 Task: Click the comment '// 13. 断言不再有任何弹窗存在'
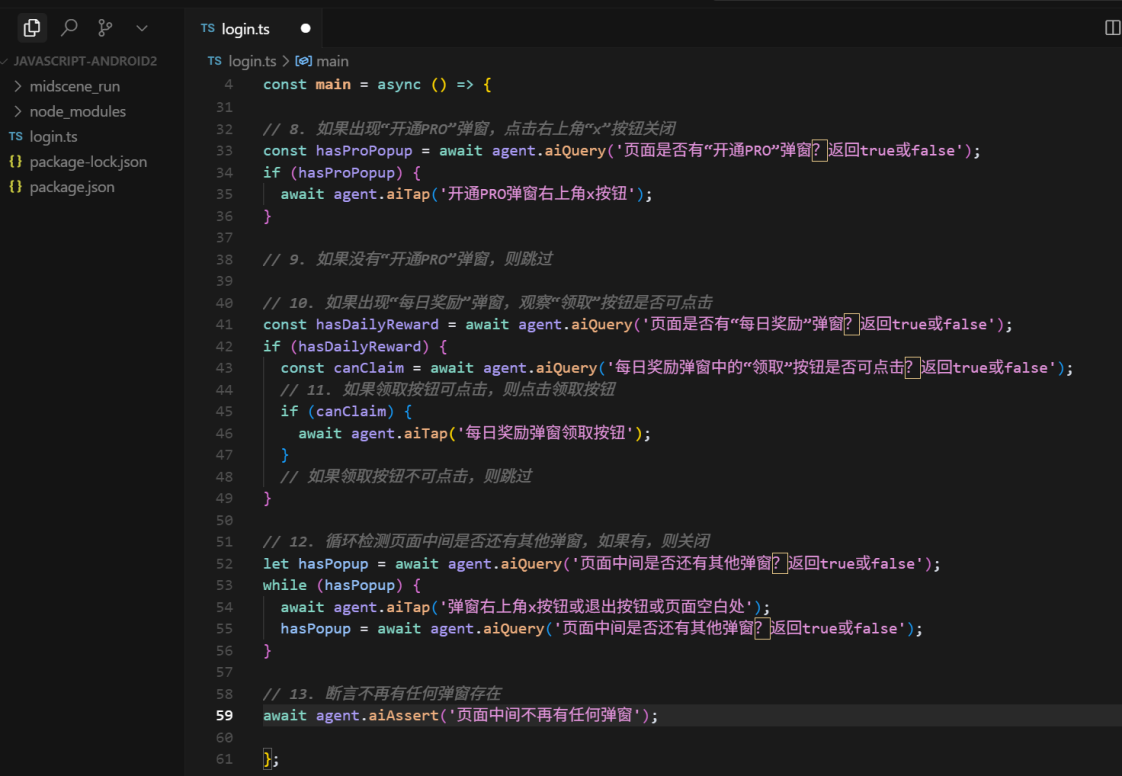(x=381, y=694)
